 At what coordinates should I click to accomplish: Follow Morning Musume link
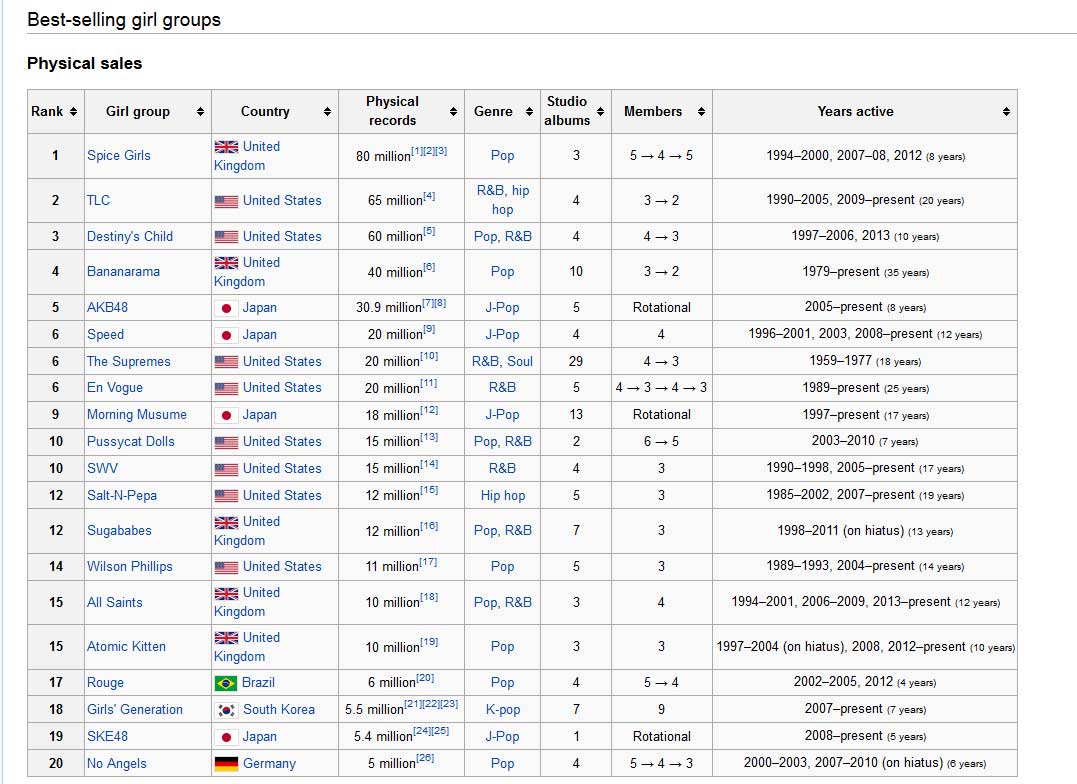[137, 415]
